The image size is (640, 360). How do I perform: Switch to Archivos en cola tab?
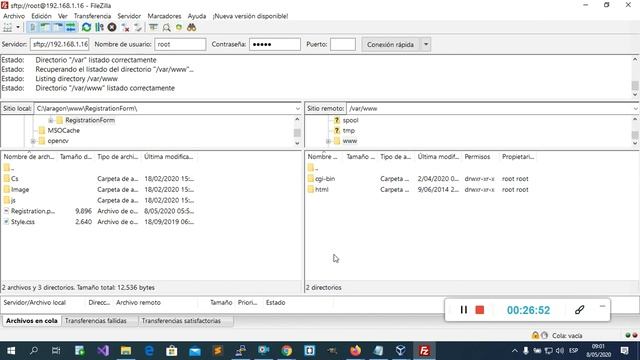tap(31, 321)
